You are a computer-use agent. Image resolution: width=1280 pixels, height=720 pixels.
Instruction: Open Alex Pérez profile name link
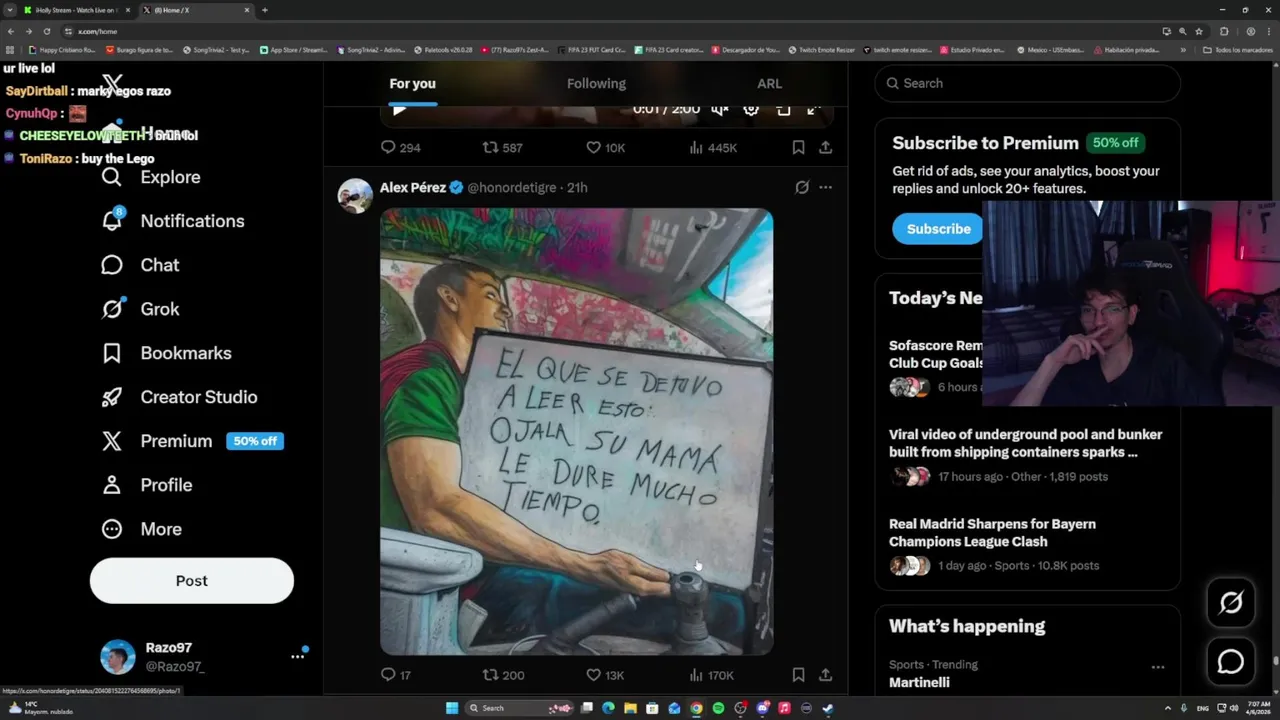point(413,187)
